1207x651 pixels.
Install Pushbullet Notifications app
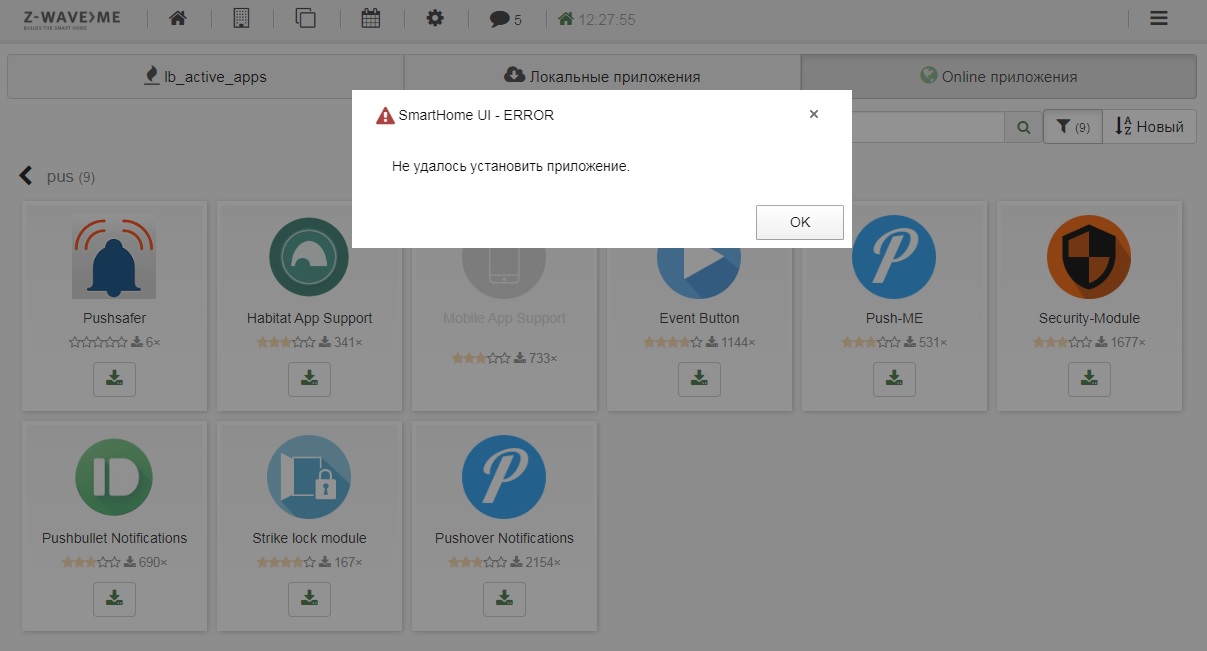114,599
